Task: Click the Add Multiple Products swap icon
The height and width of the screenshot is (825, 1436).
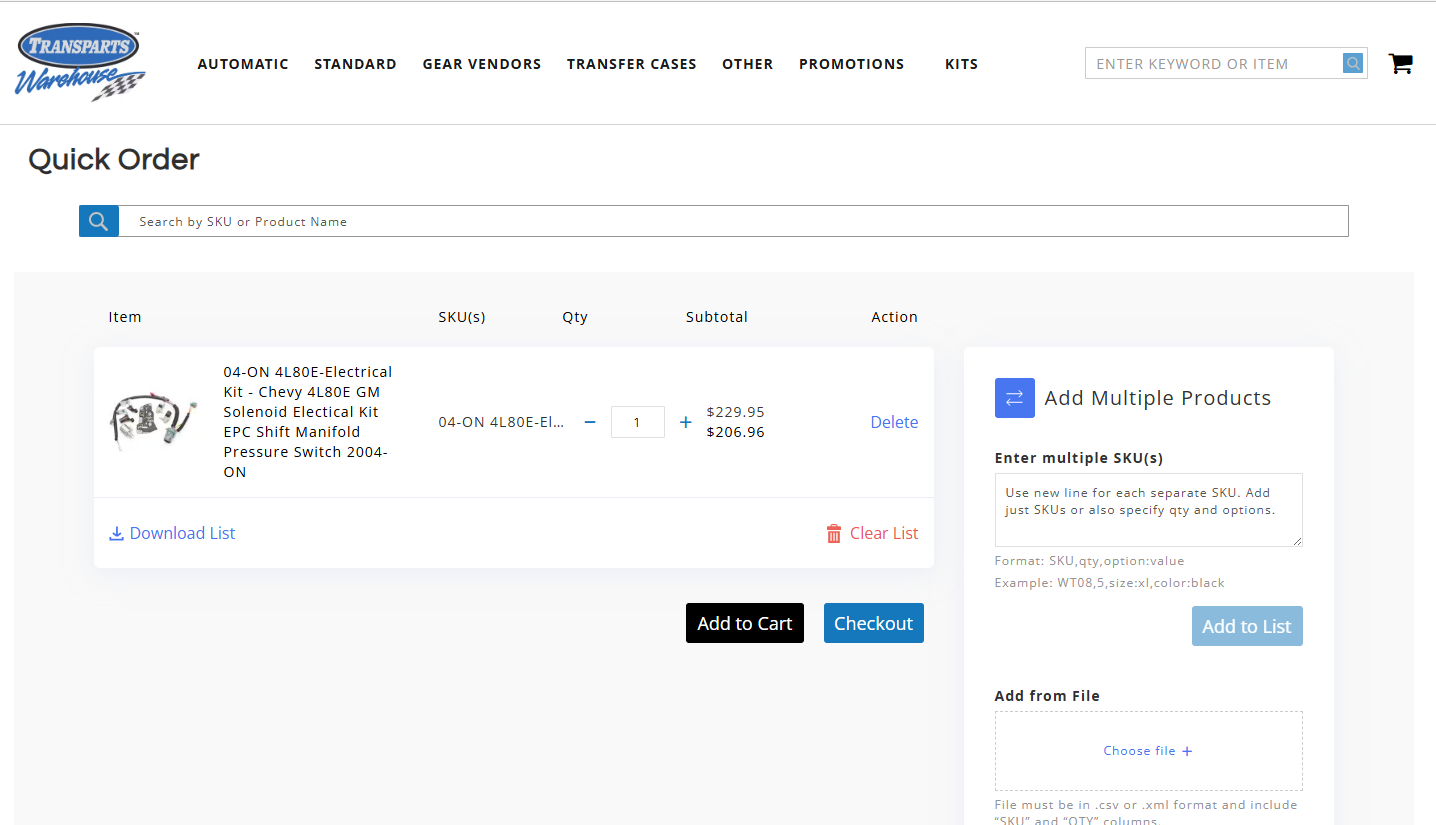Action: pyautogui.click(x=1014, y=398)
